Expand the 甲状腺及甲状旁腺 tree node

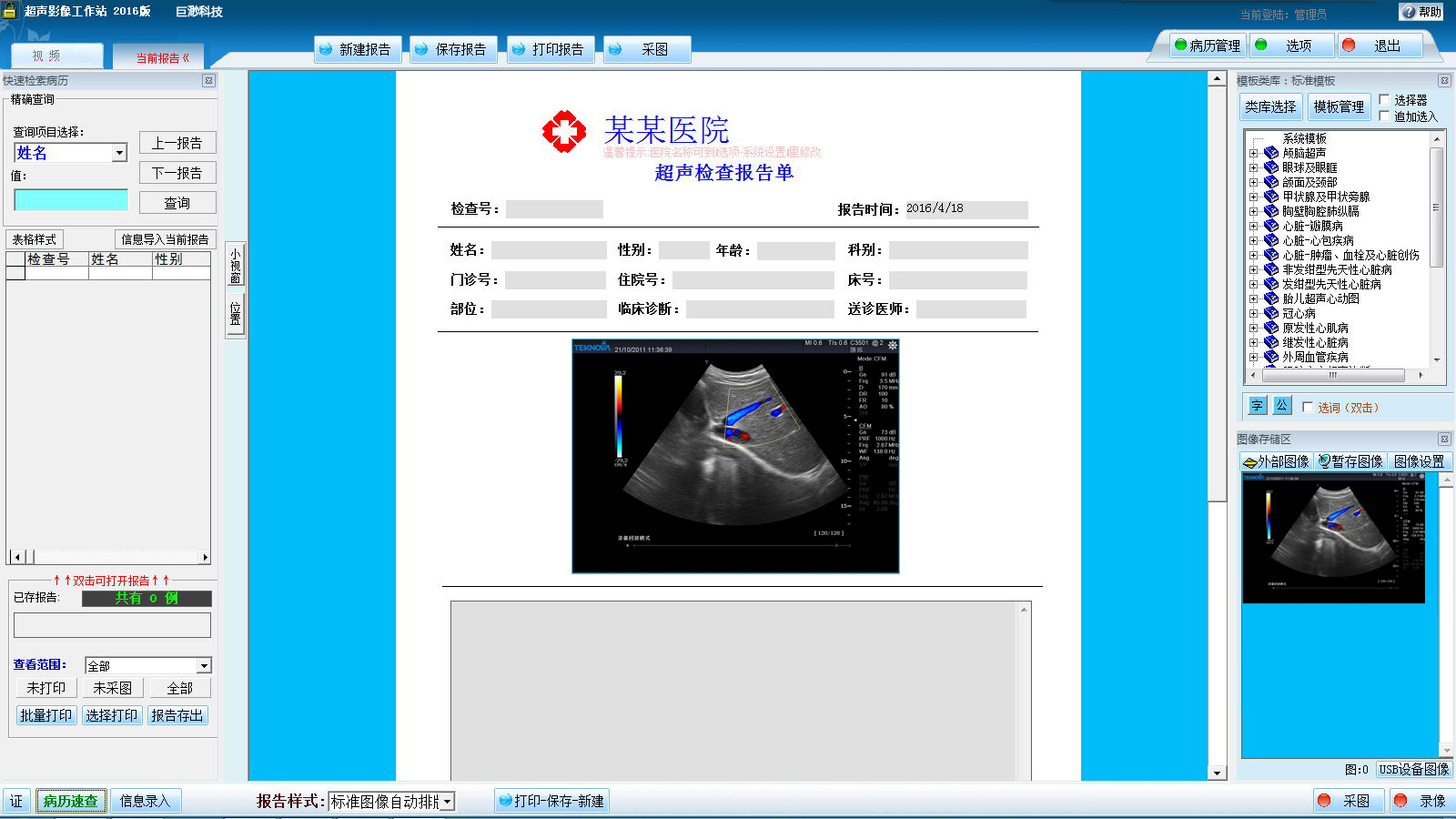[x=1254, y=197]
